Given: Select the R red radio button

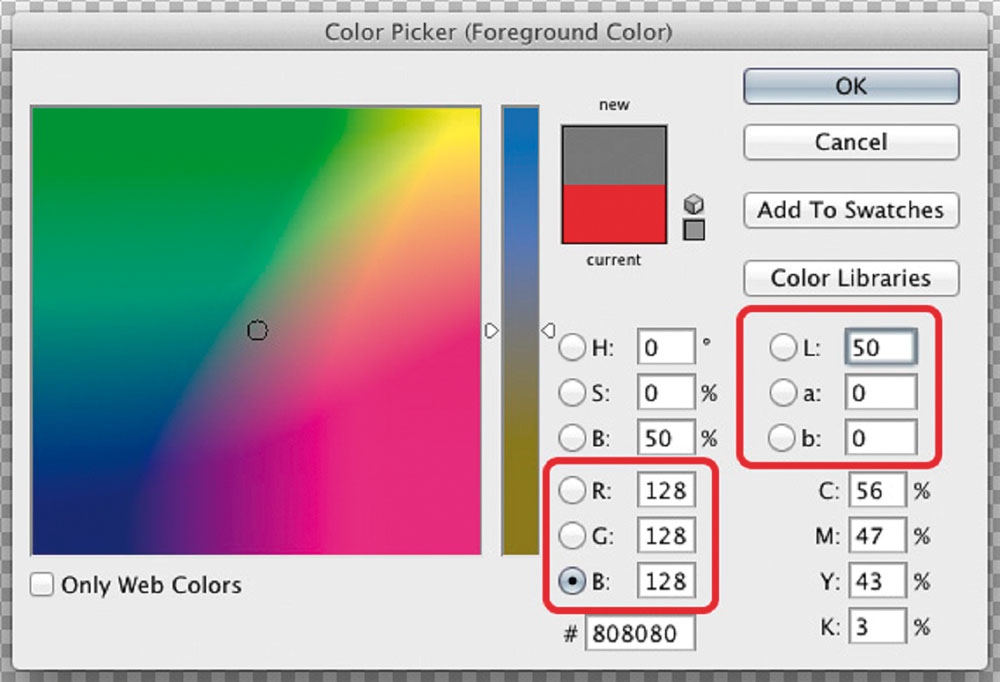Looking at the screenshot, I should (572, 491).
